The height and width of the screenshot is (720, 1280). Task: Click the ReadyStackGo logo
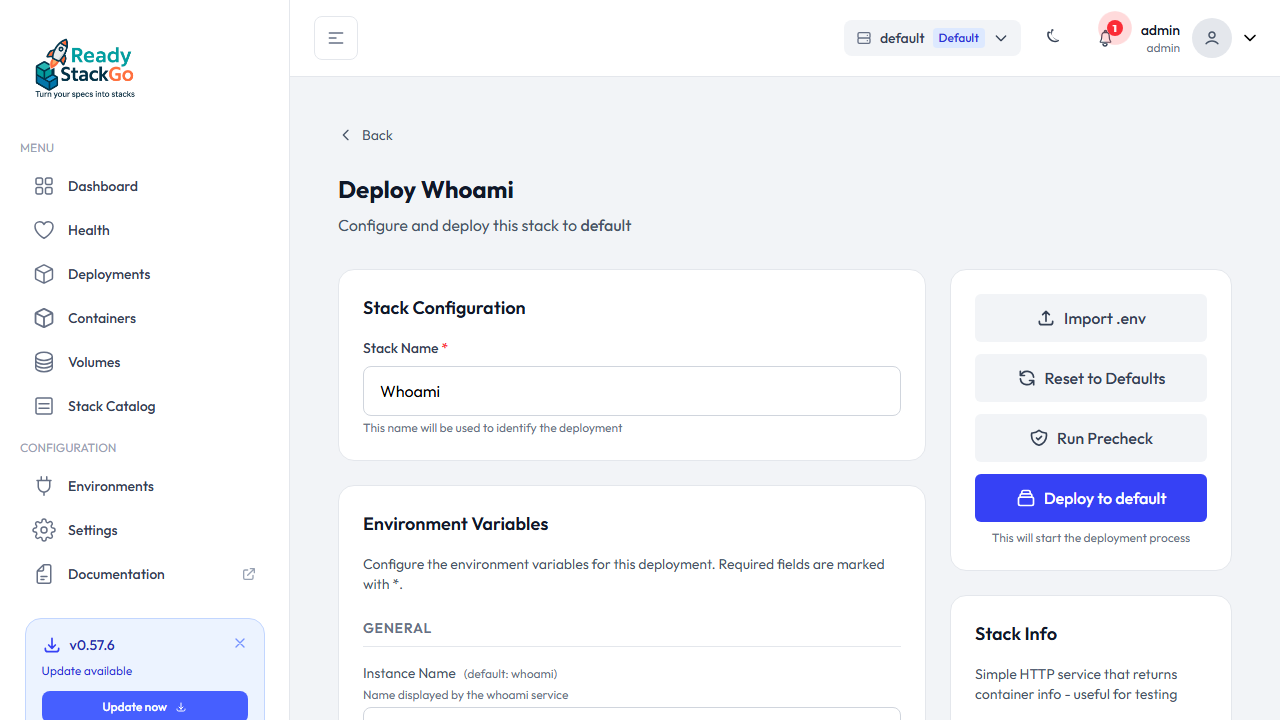click(x=84, y=67)
